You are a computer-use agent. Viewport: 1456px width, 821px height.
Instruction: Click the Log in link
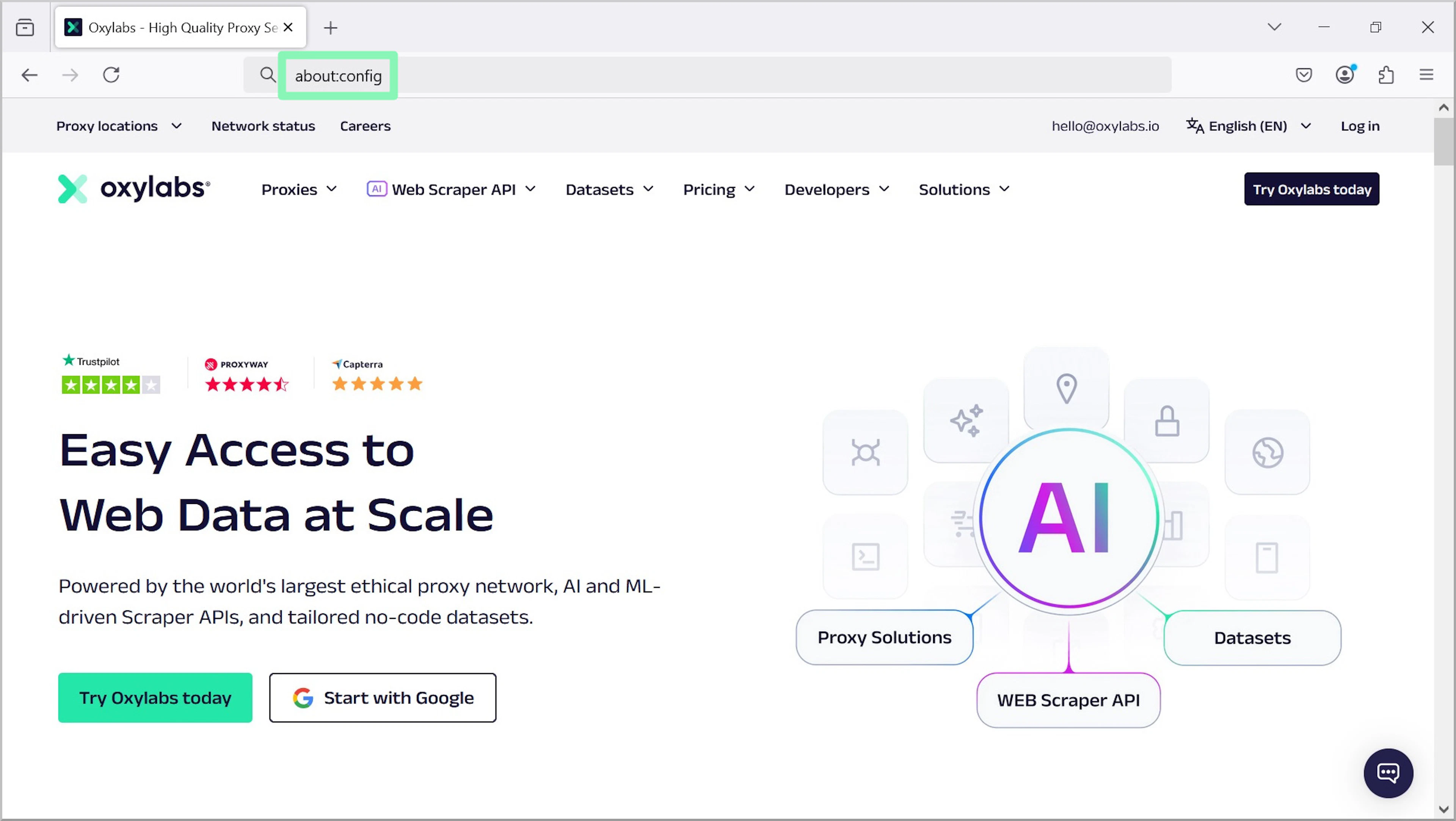(1360, 126)
